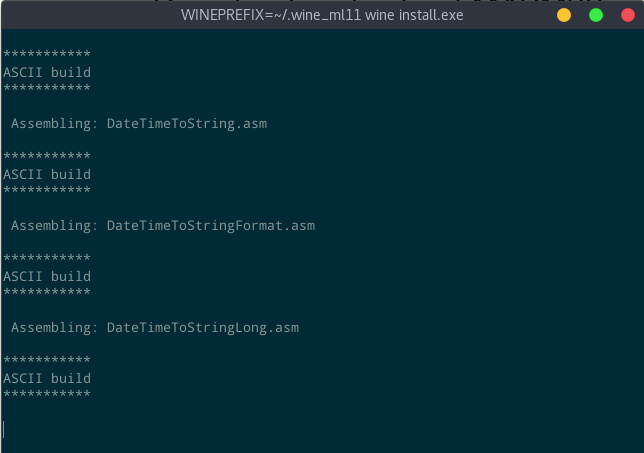Click the topmost asterisk row in the terminal
644x453 pixels.
tap(47, 54)
